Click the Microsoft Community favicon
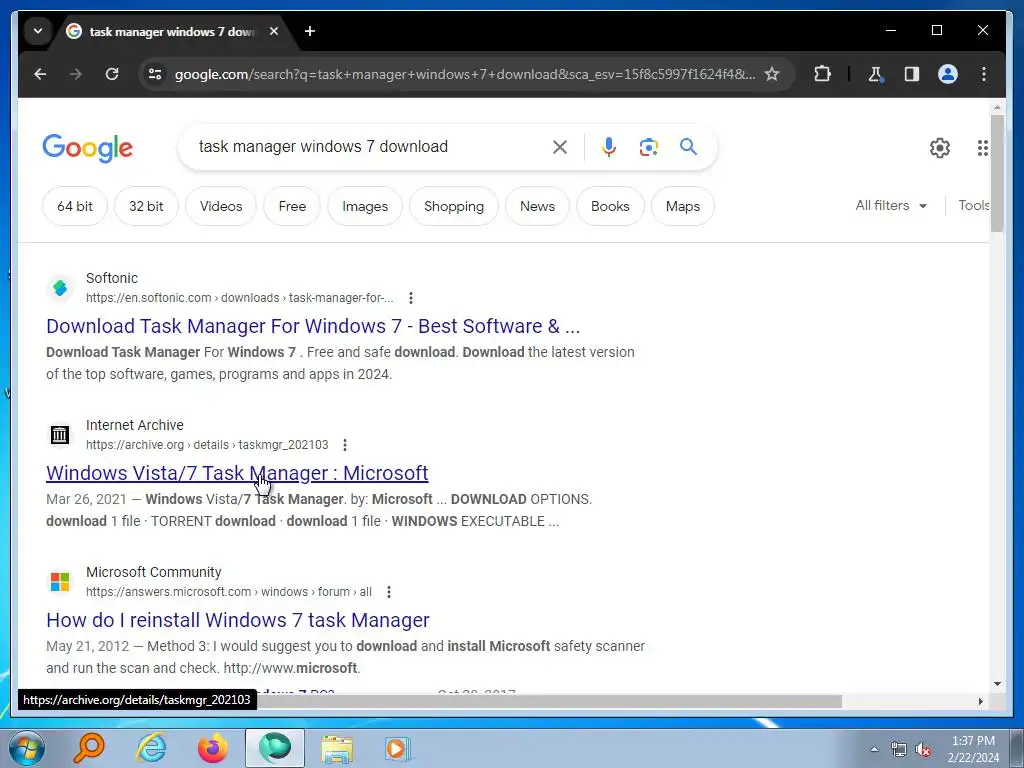Viewport: 1024px width, 768px height. pos(60,581)
